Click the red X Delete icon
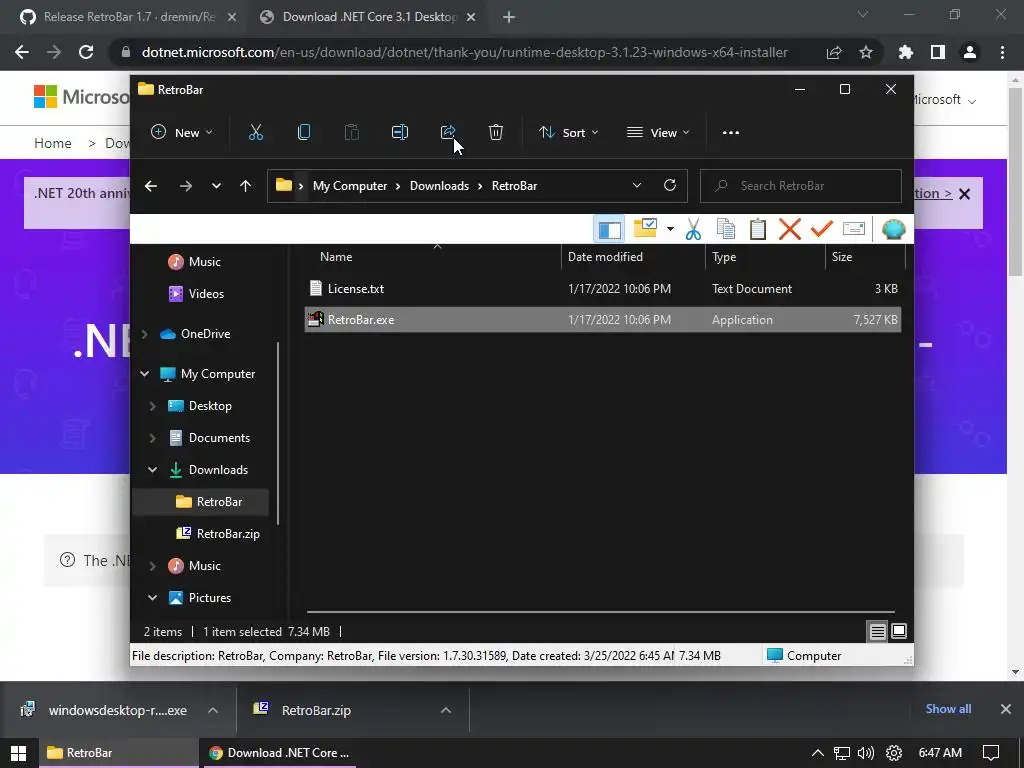Image resolution: width=1024 pixels, height=768 pixels. point(790,229)
